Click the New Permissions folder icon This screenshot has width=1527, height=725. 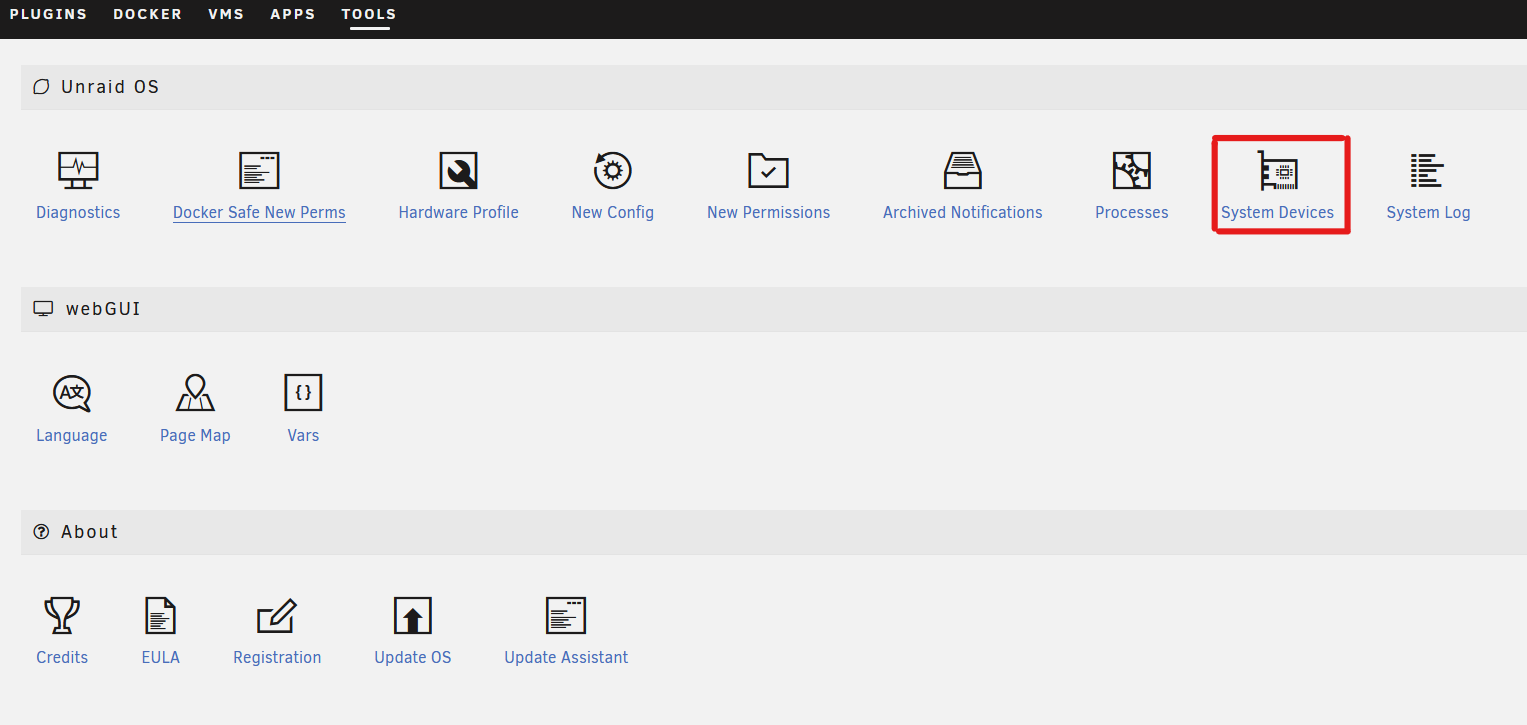click(x=768, y=171)
